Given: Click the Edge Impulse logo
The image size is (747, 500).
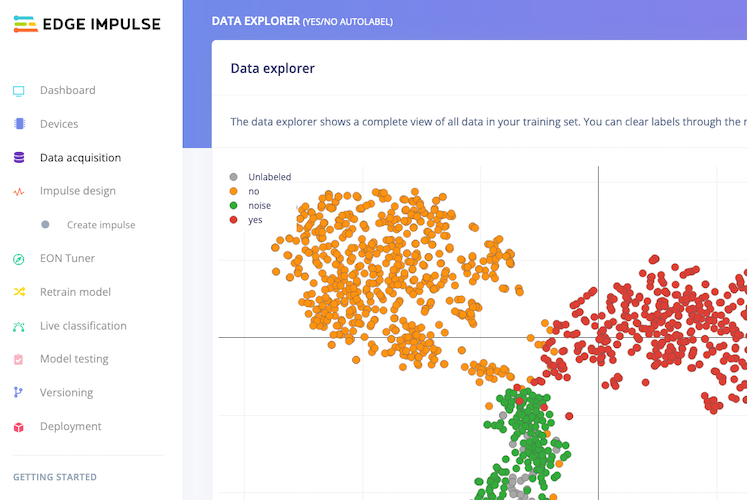Looking at the screenshot, I should click(x=87, y=24).
